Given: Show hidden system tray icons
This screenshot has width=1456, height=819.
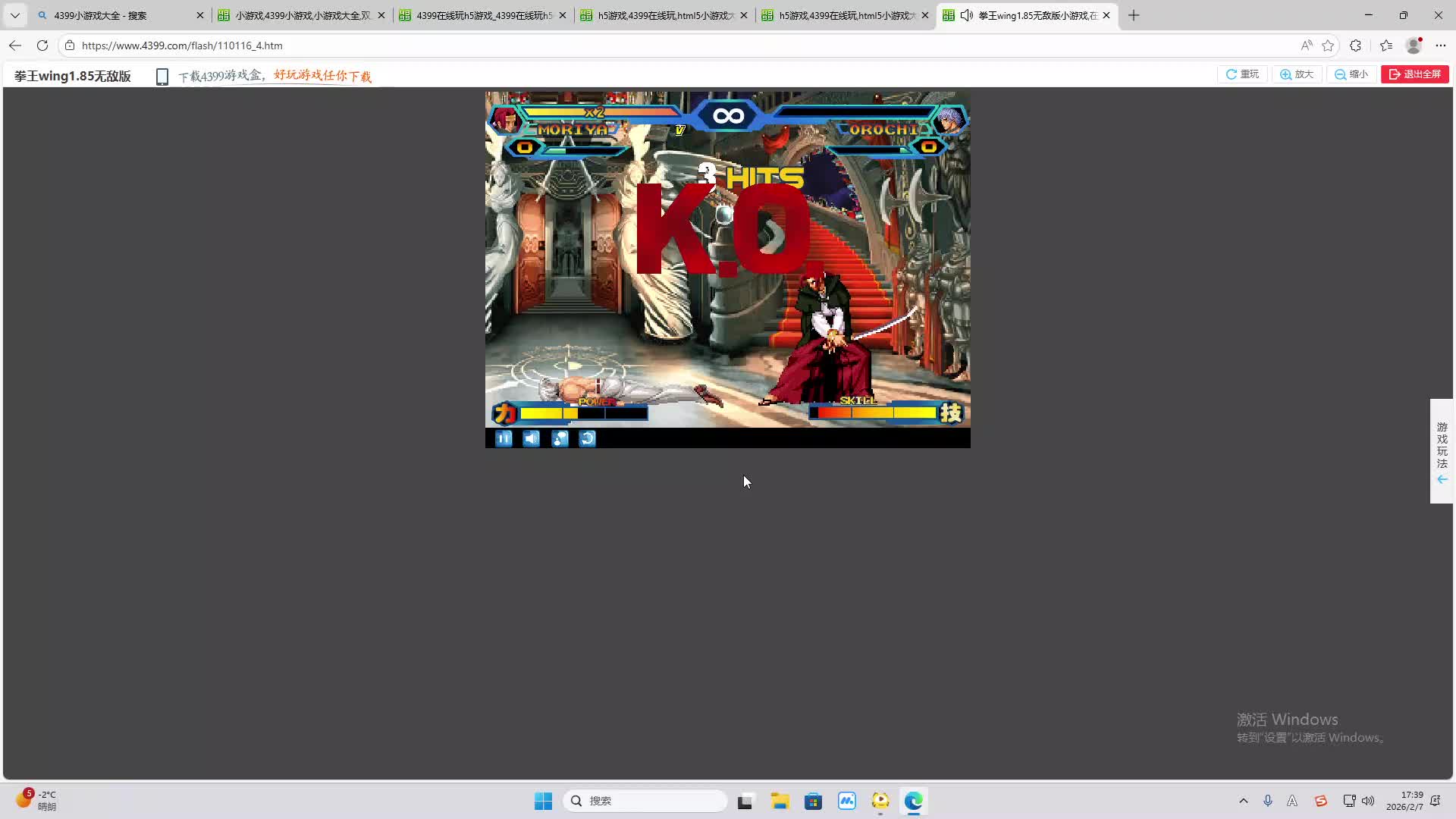Looking at the screenshot, I should click(1244, 801).
